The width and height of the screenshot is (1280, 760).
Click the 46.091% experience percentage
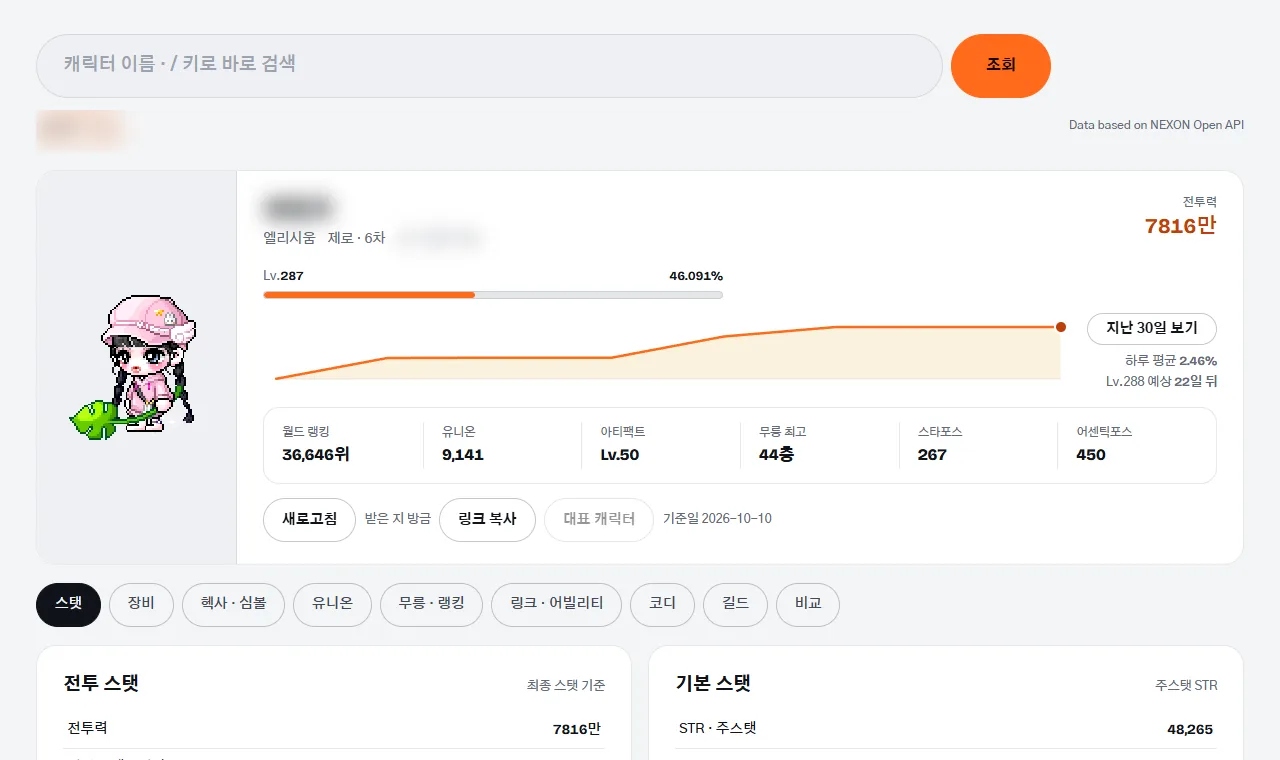coord(696,276)
